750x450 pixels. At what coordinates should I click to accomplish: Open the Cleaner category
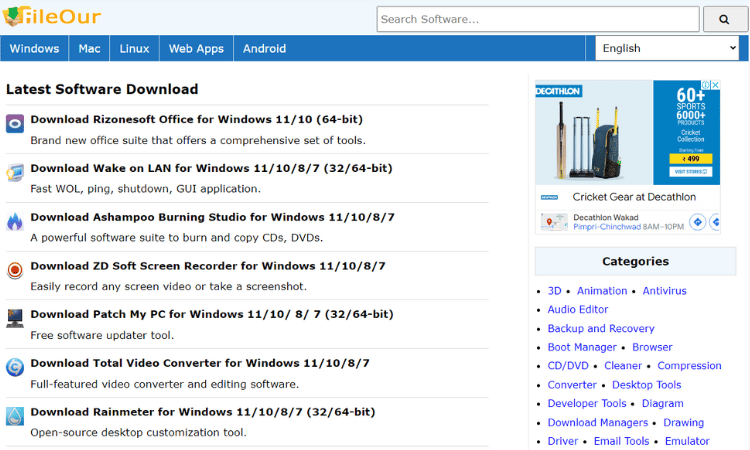click(623, 366)
